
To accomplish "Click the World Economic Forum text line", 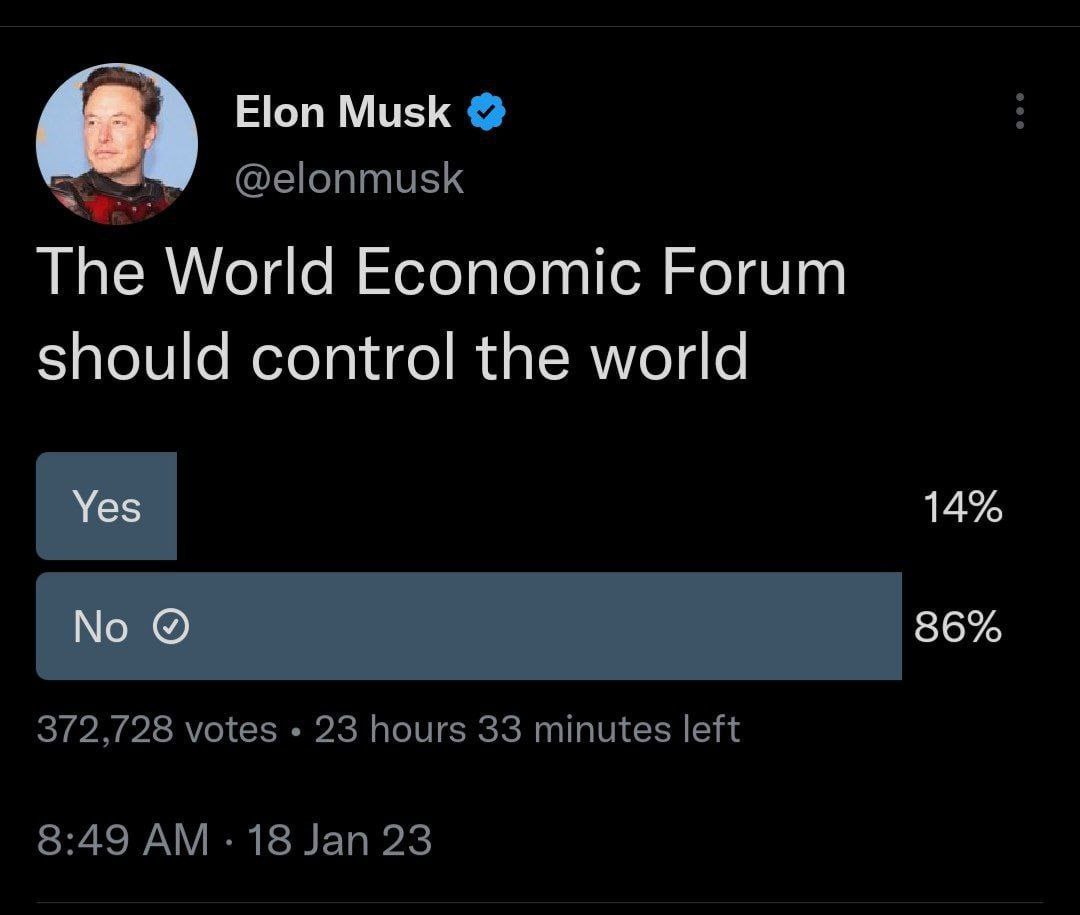I will coord(442,271).
